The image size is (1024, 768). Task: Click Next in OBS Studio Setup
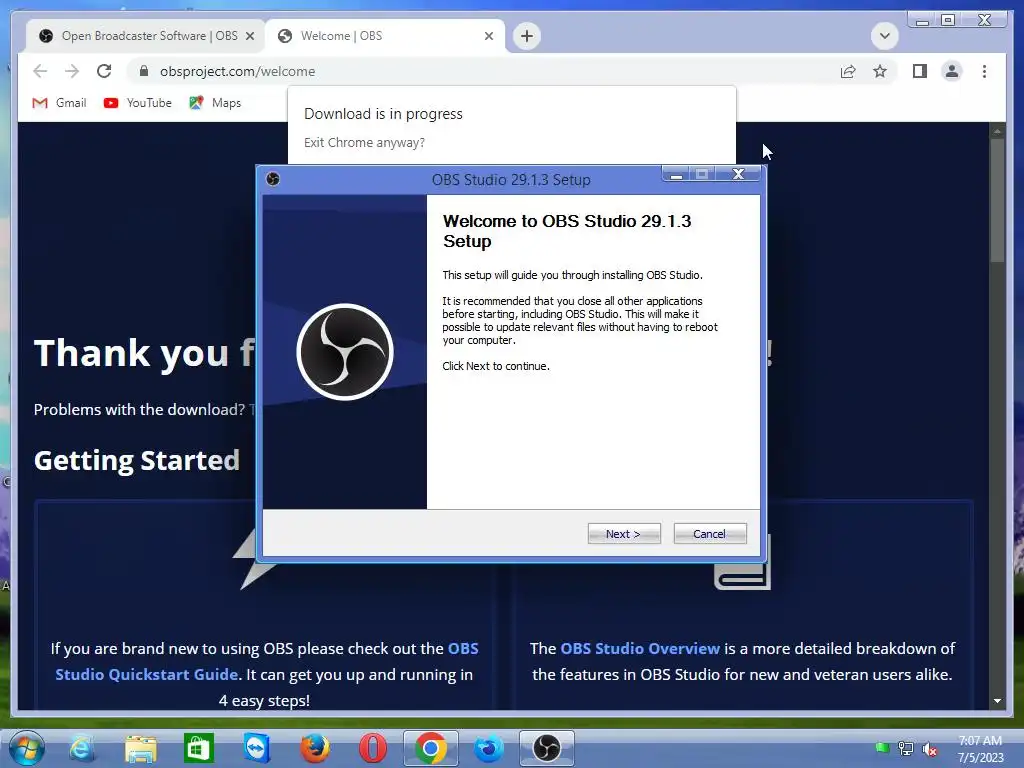pos(624,534)
